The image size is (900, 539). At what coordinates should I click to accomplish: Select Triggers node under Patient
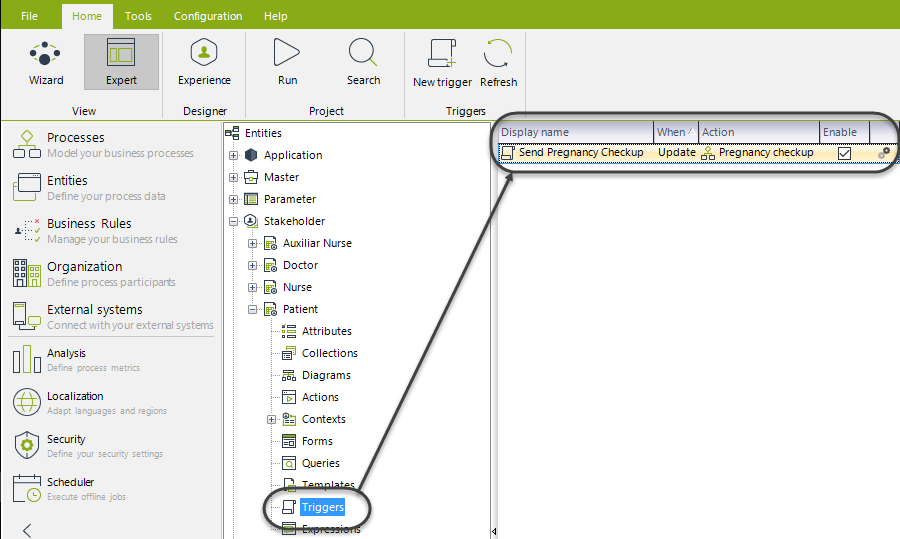[322, 507]
